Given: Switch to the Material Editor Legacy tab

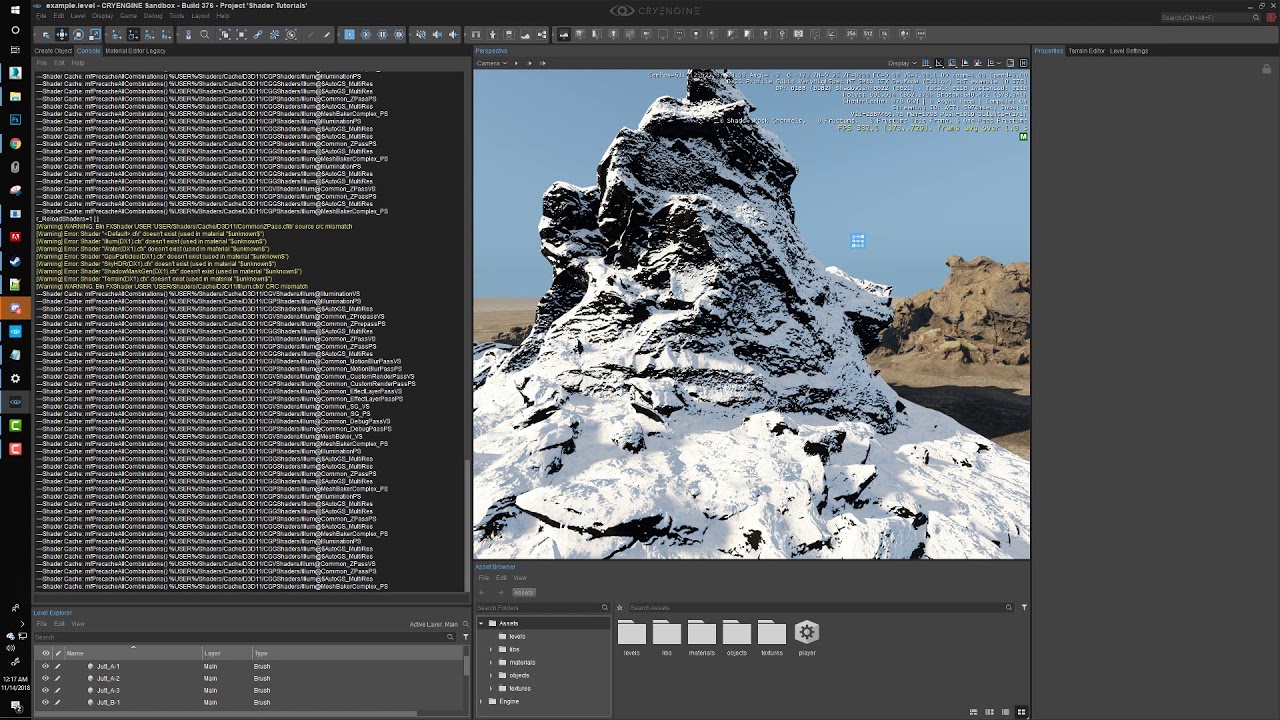Looking at the screenshot, I should (x=135, y=51).
